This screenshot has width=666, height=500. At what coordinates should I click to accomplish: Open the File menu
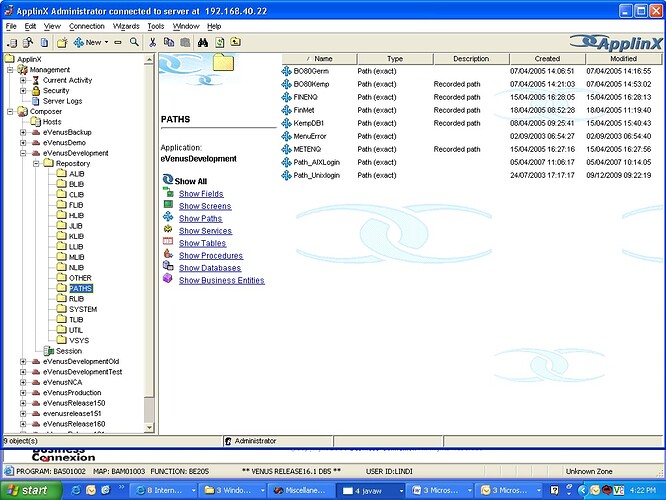[x=11, y=26]
